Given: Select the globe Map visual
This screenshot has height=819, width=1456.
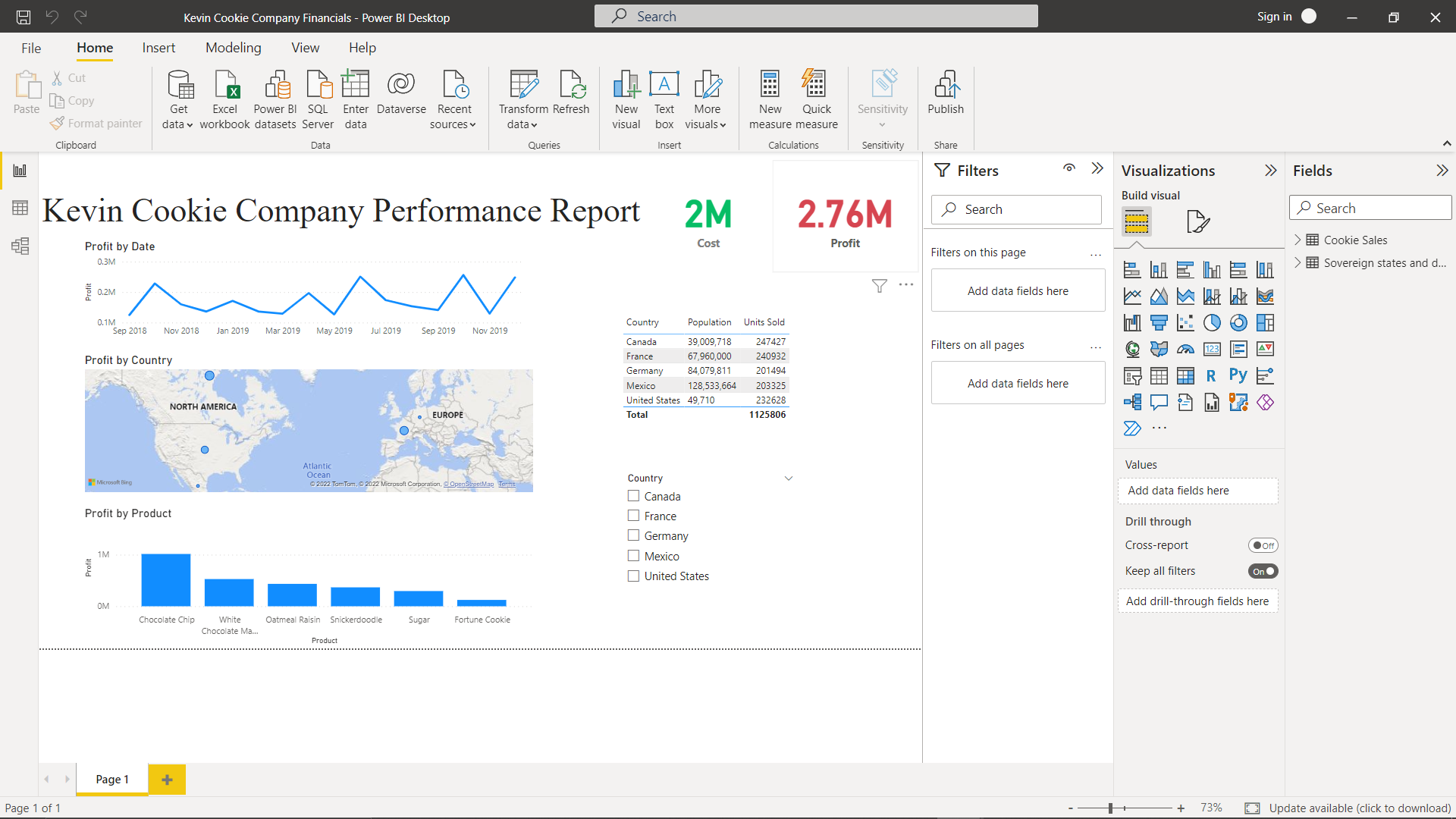Looking at the screenshot, I should tap(1132, 350).
